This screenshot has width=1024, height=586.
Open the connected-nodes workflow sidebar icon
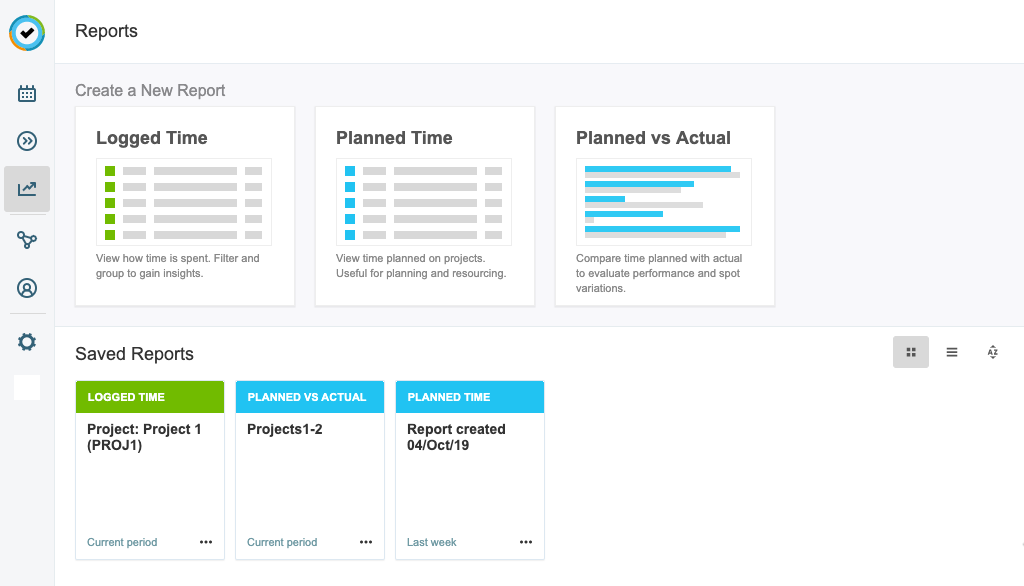[27, 240]
